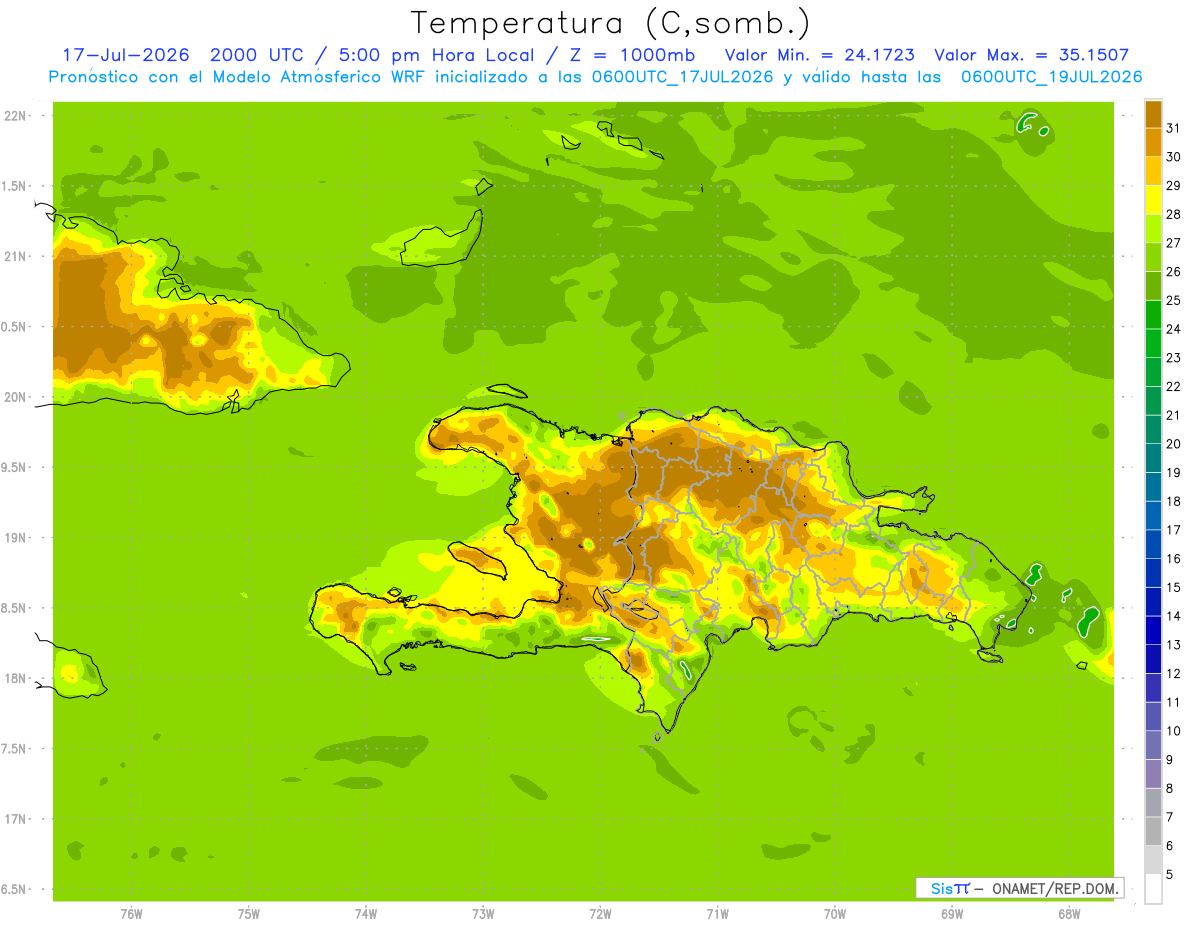The width and height of the screenshot is (1200, 927).
Task: Click the '71W' longitude label
Action: [x=717, y=914]
